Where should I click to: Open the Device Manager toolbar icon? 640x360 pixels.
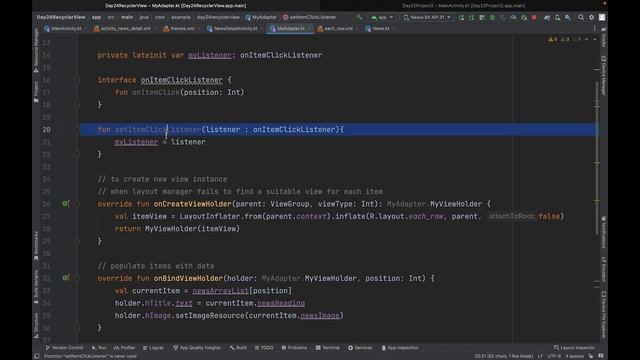point(558,18)
